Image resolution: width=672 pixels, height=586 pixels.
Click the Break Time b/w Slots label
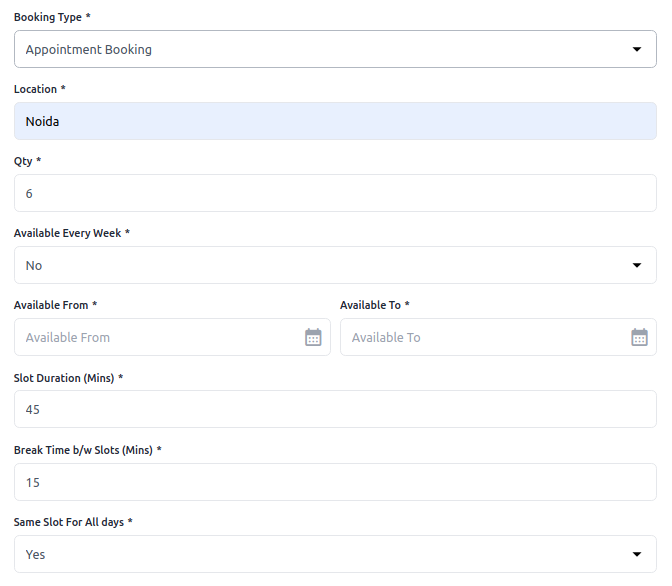coord(83,450)
